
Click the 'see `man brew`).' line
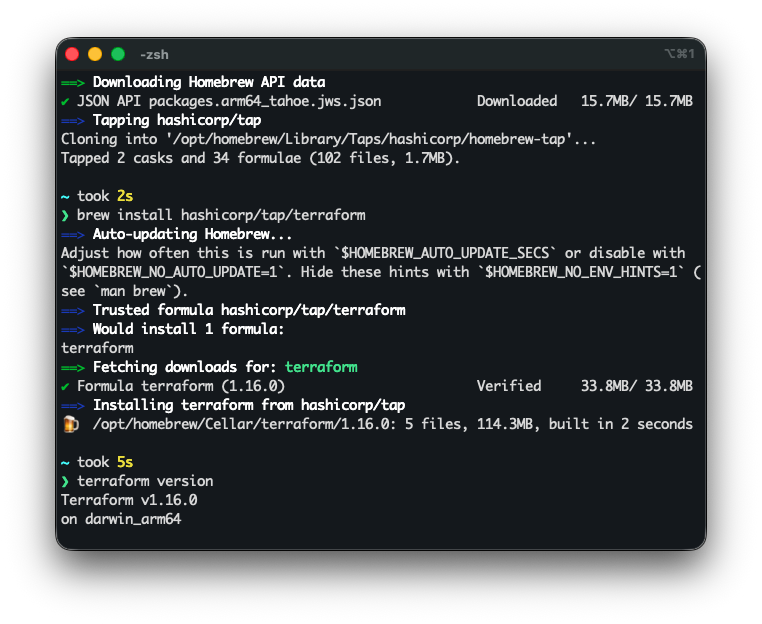tap(124, 291)
